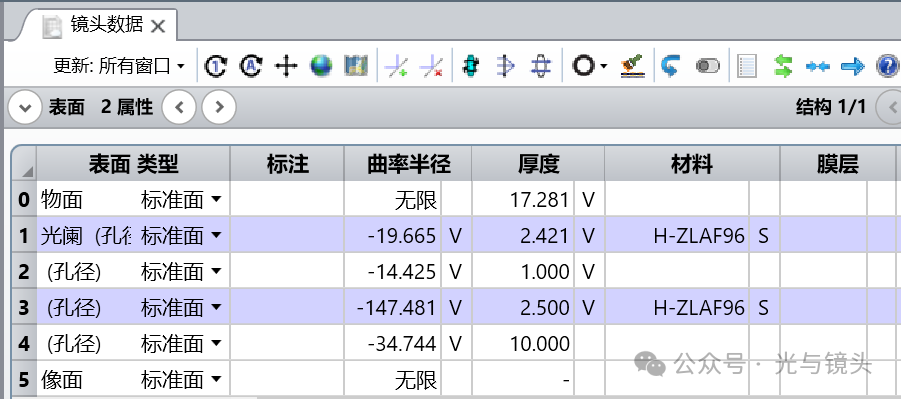Viewport: 901px width, 399px height.
Task: Click the globe icon in the toolbar
Action: [321, 66]
